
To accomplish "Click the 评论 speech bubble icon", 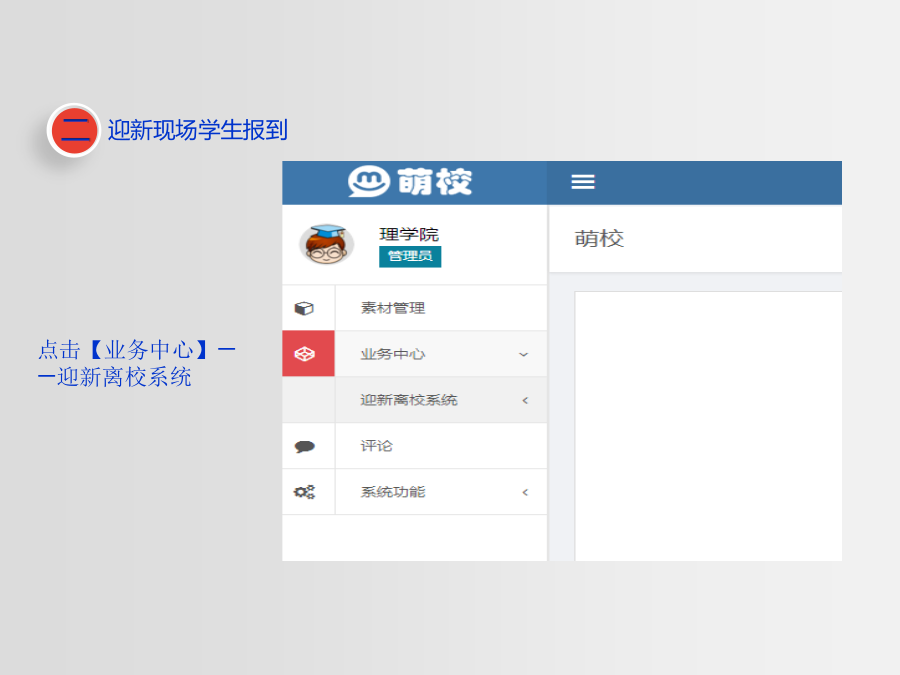I will [304, 446].
